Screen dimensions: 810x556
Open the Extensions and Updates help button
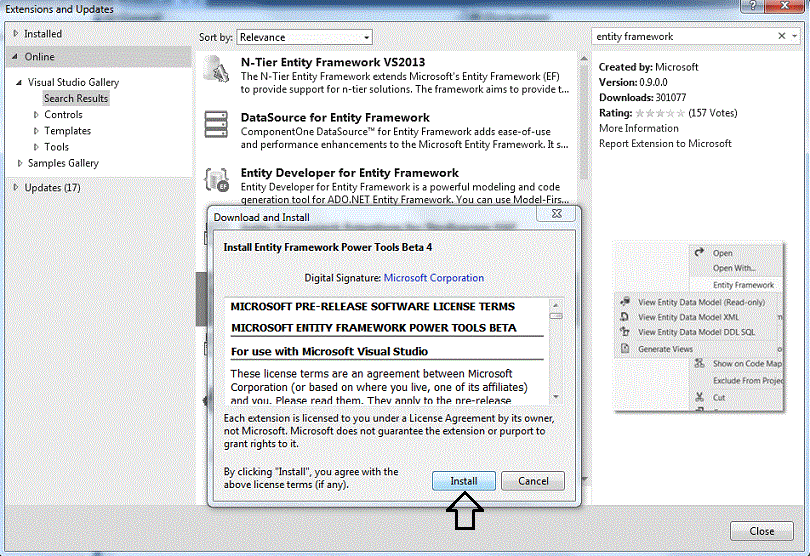(x=752, y=6)
